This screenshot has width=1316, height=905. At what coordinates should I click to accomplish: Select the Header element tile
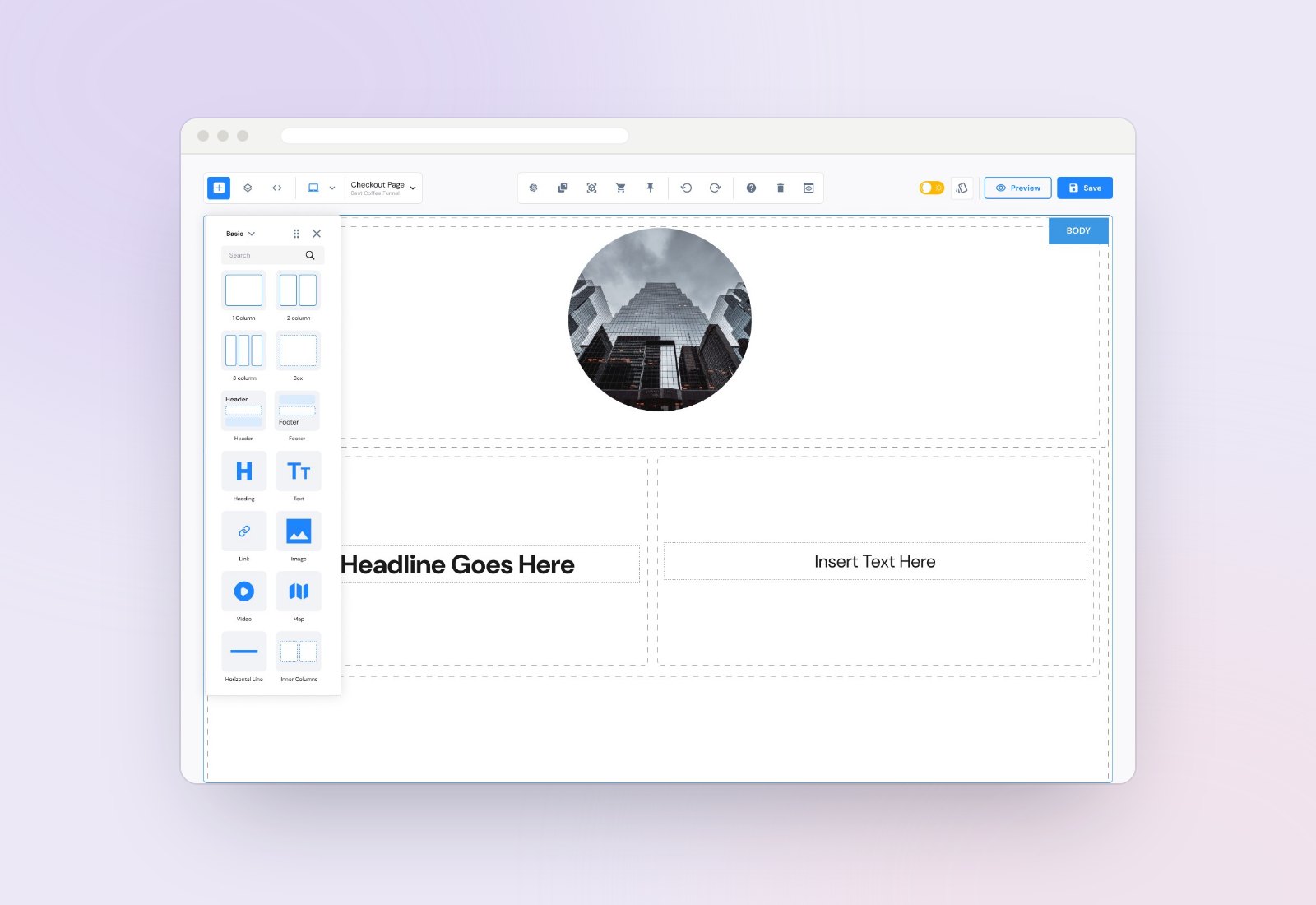pos(243,411)
